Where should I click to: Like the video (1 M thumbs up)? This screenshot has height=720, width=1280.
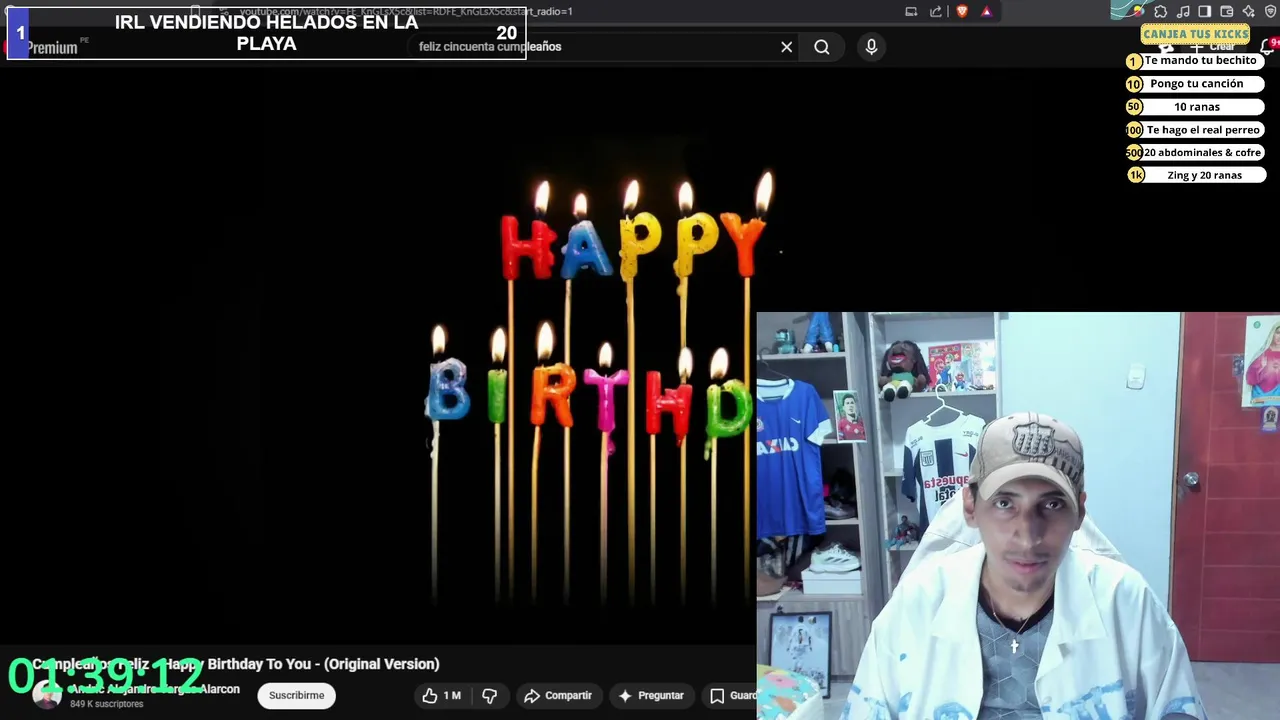tap(441, 696)
